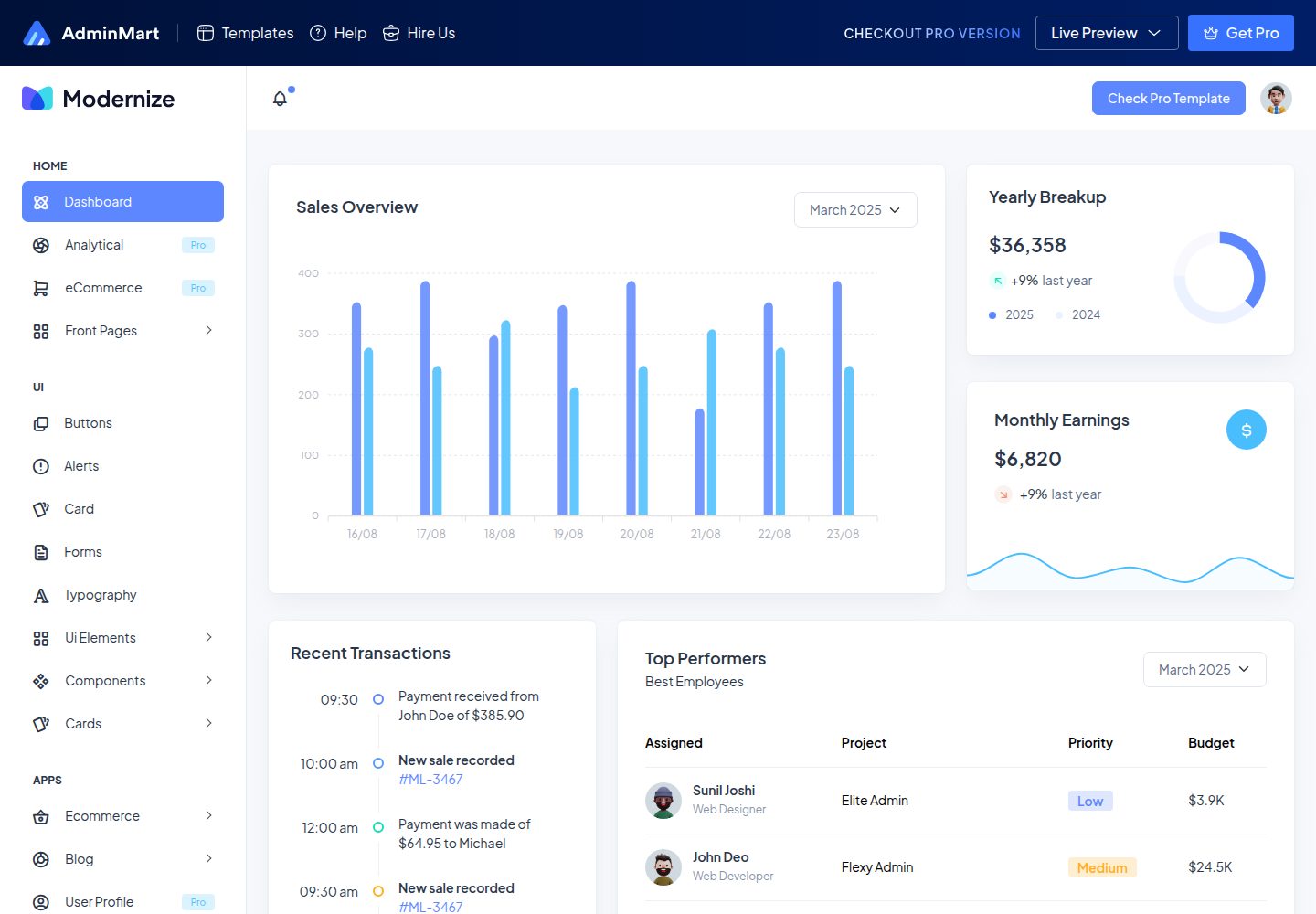
Task: Open the Templates link in top bar
Action: (x=246, y=33)
